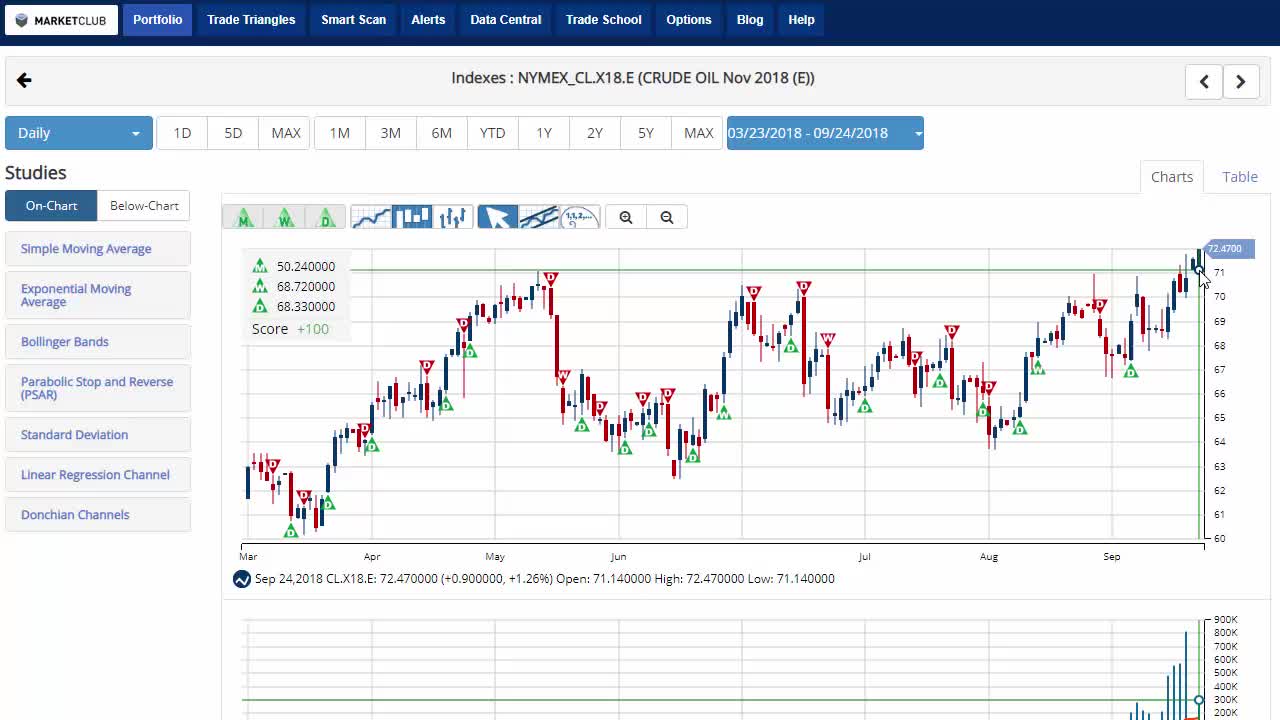Set range to 5Y

[646, 133]
